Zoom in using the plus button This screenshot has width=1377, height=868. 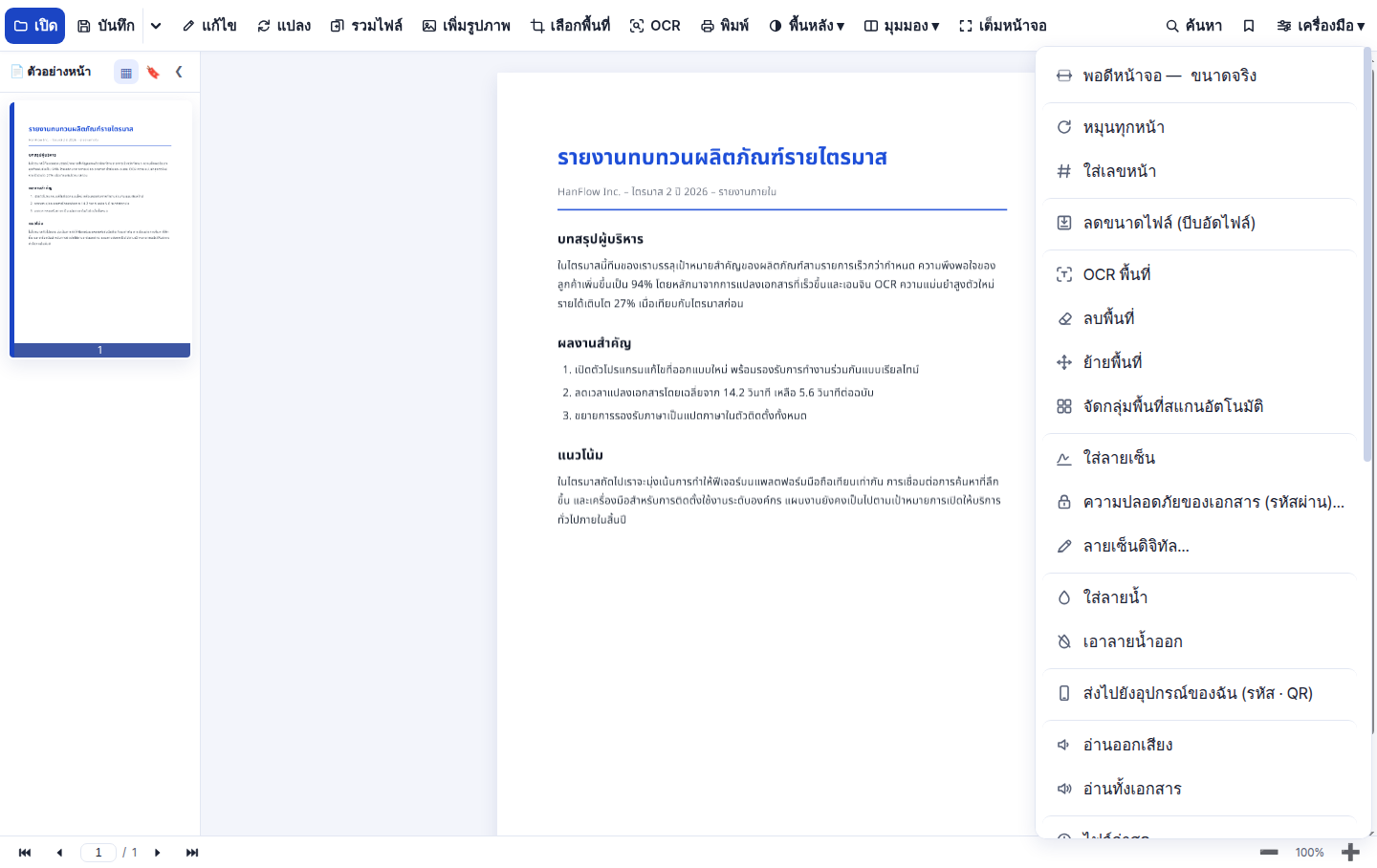click(x=1350, y=853)
